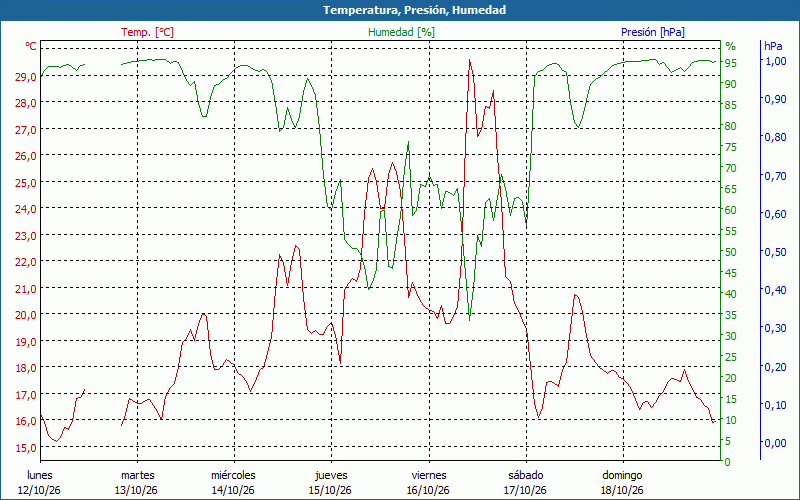Click the 28,0 temperature axis value
Image resolution: width=800 pixels, height=500 pixels.
coord(26,103)
